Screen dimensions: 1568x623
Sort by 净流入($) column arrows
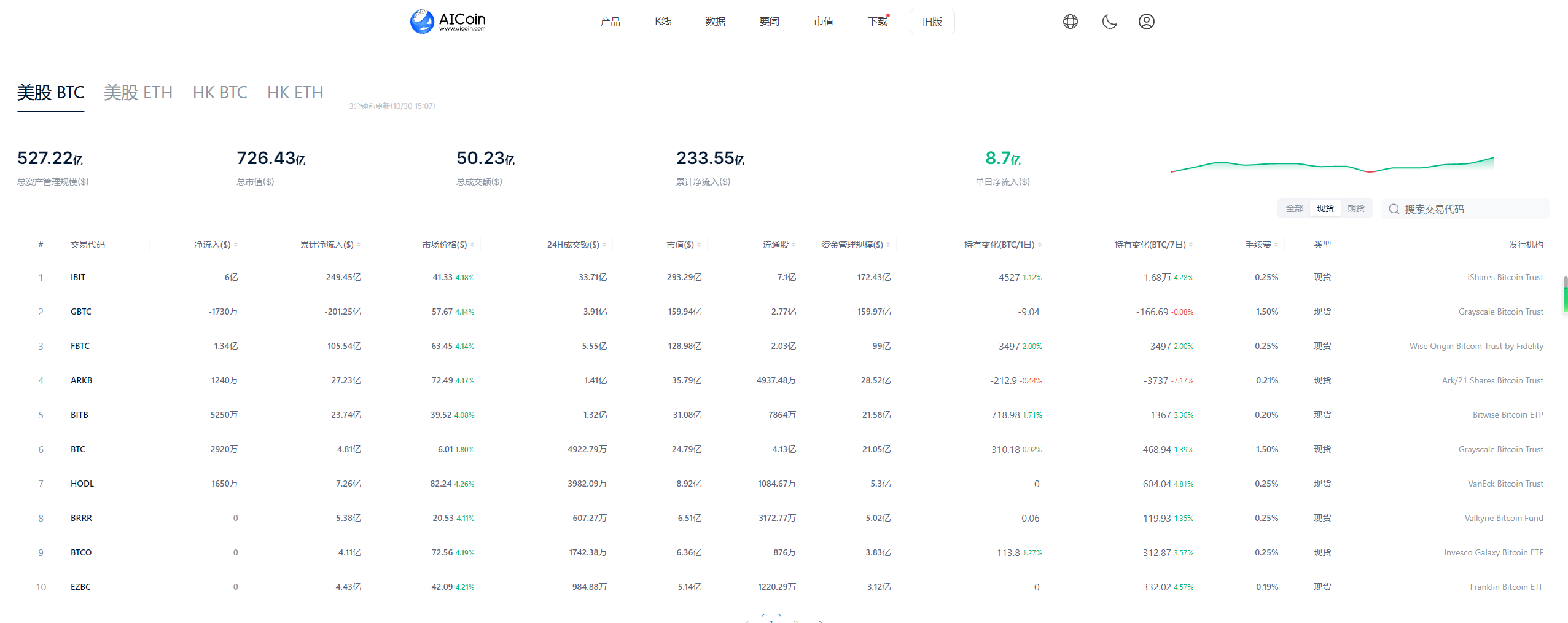(236, 245)
